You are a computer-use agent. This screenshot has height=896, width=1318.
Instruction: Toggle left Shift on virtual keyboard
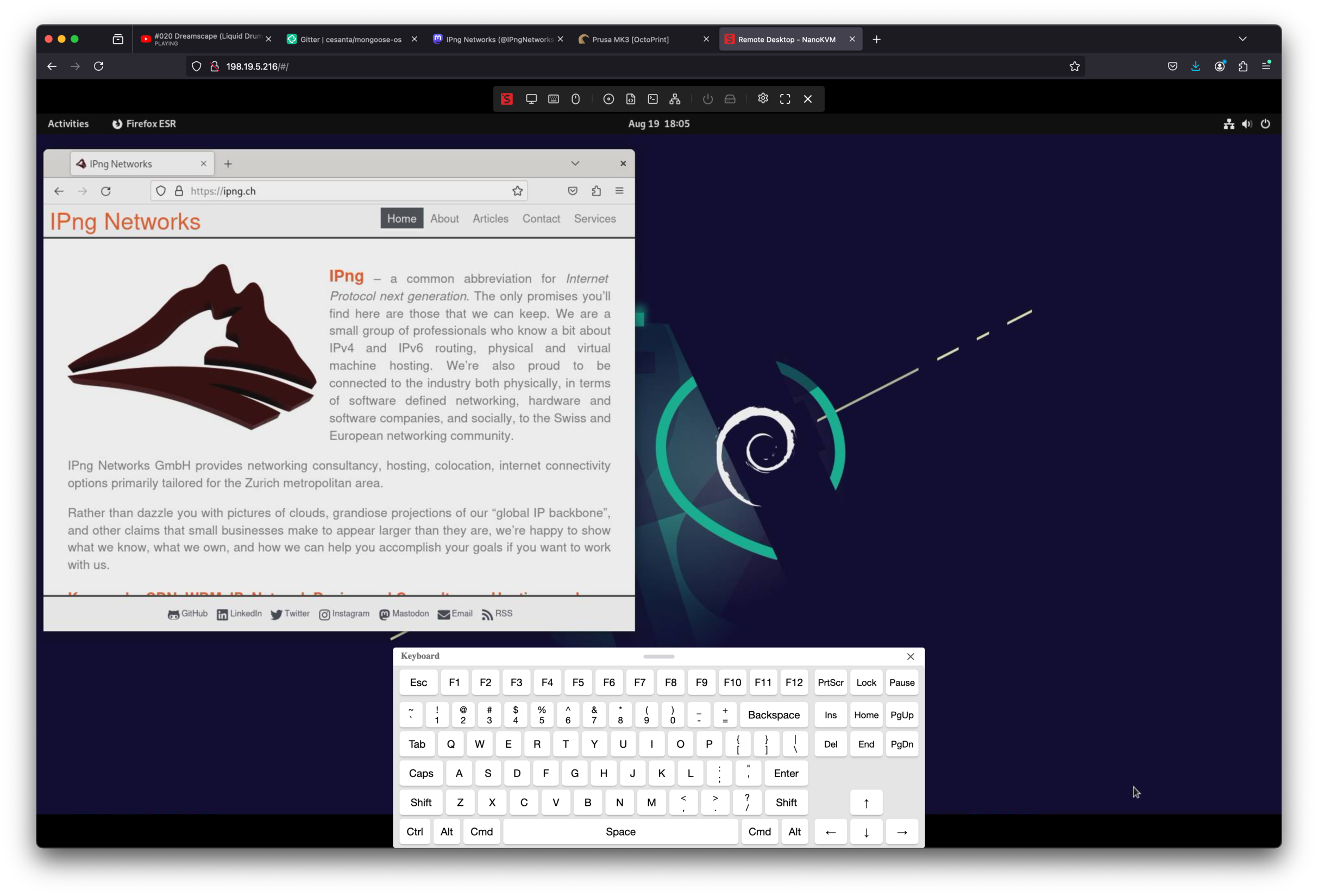coord(421,803)
